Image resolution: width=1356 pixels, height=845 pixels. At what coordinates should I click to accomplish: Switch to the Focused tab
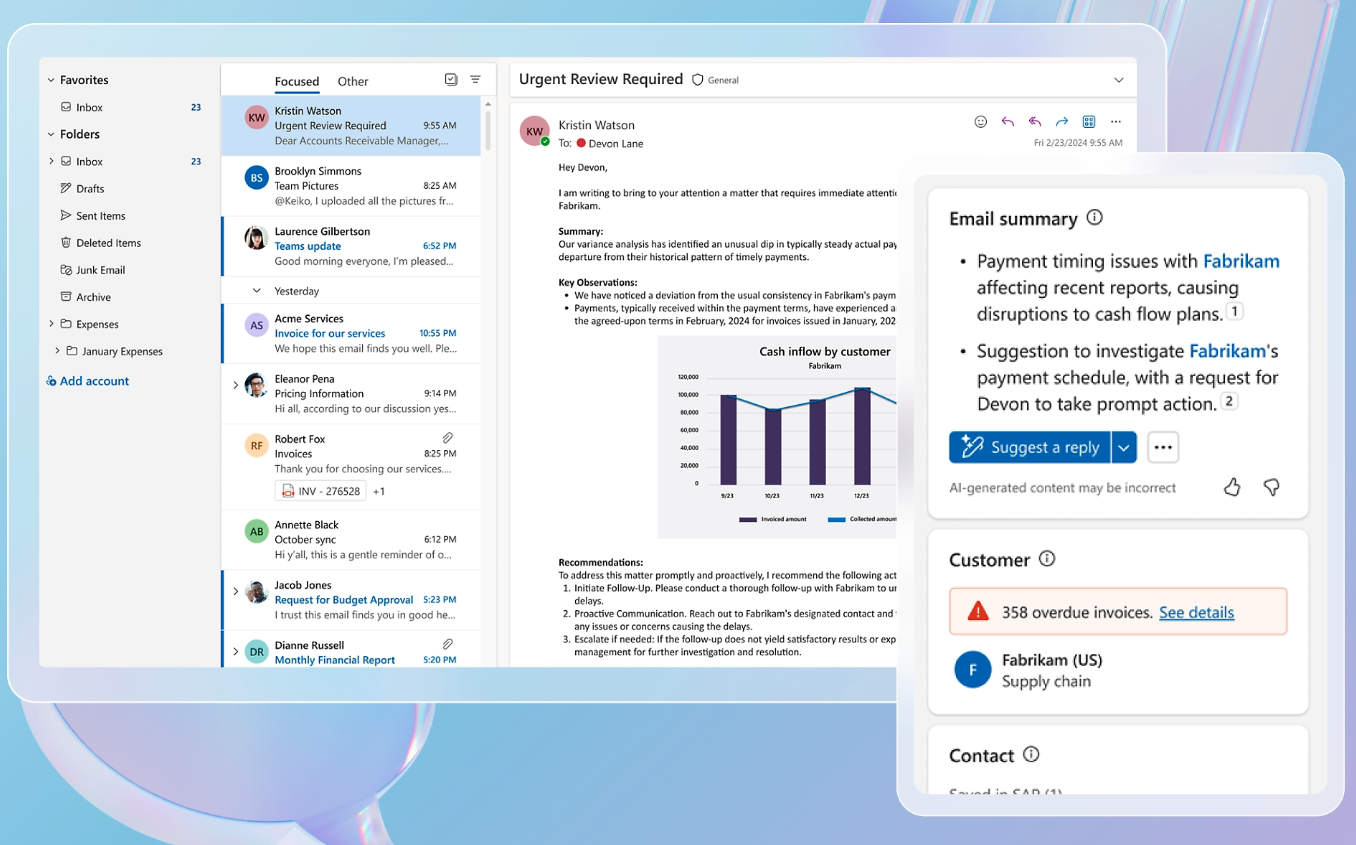click(297, 82)
